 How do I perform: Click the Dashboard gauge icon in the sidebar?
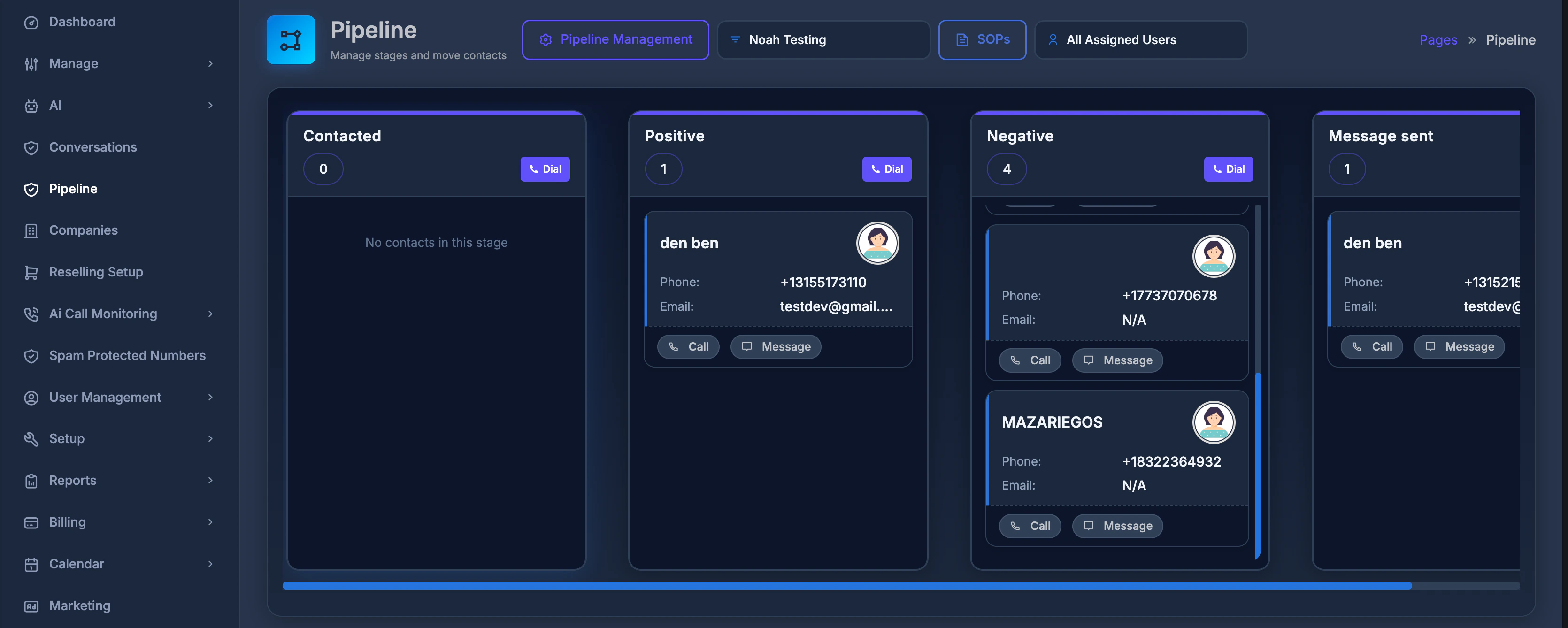pos(31,23)
